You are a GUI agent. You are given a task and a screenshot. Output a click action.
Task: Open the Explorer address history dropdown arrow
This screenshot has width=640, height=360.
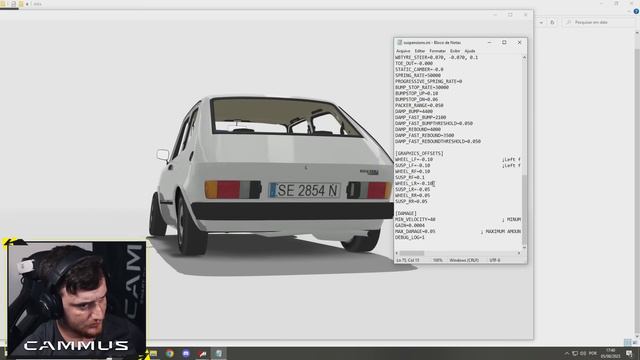pos(541,22)
